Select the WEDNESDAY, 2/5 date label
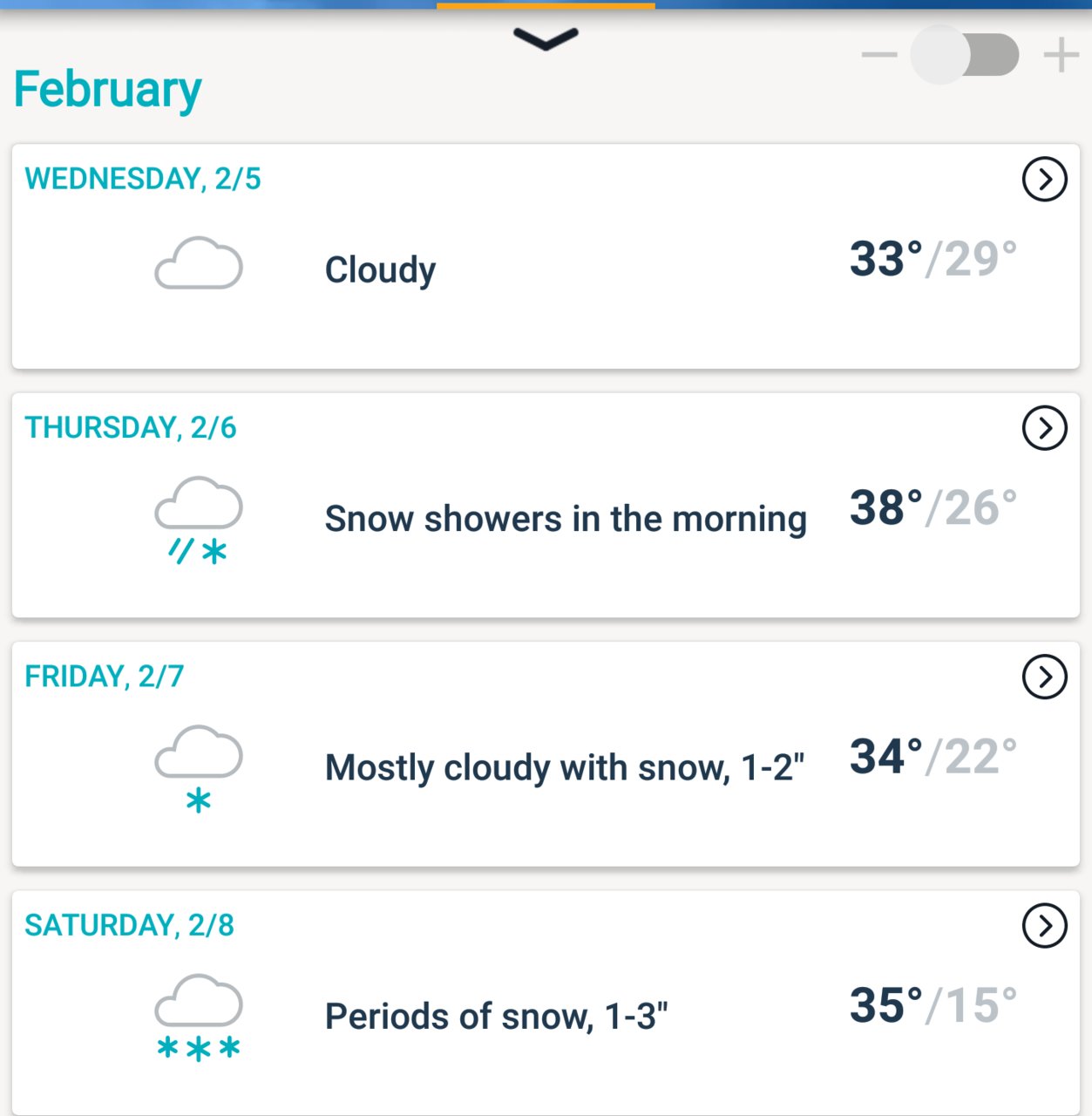The image size is (1092, 1116). pos(143,179)
